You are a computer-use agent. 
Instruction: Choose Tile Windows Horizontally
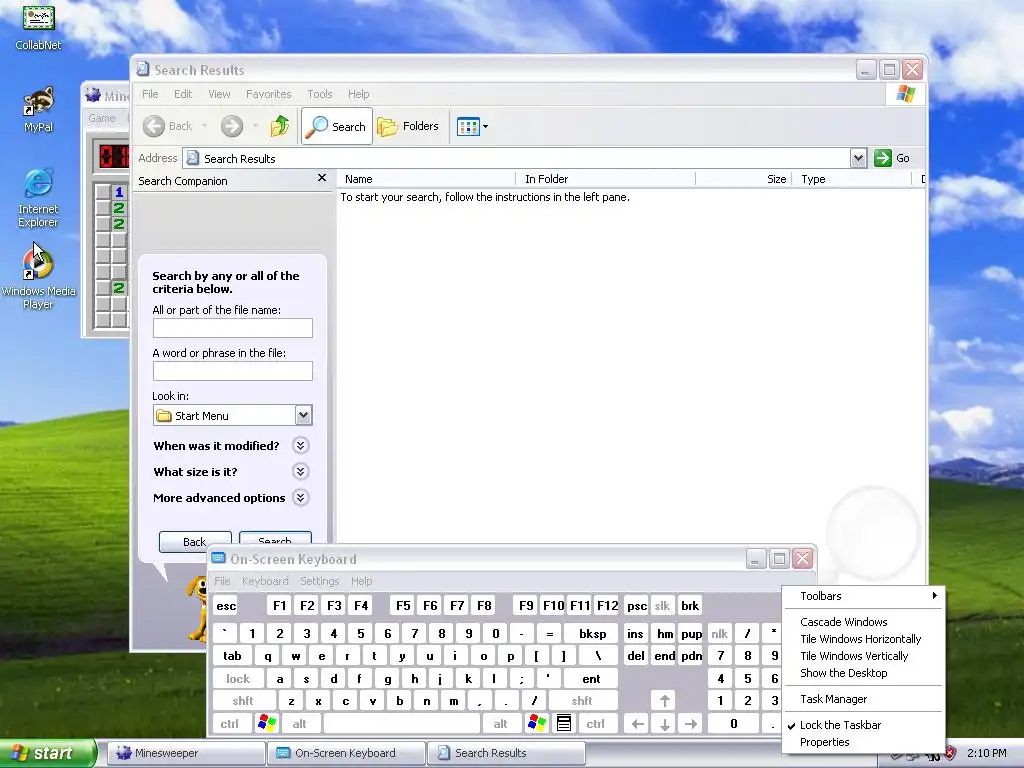pos(863,639)
